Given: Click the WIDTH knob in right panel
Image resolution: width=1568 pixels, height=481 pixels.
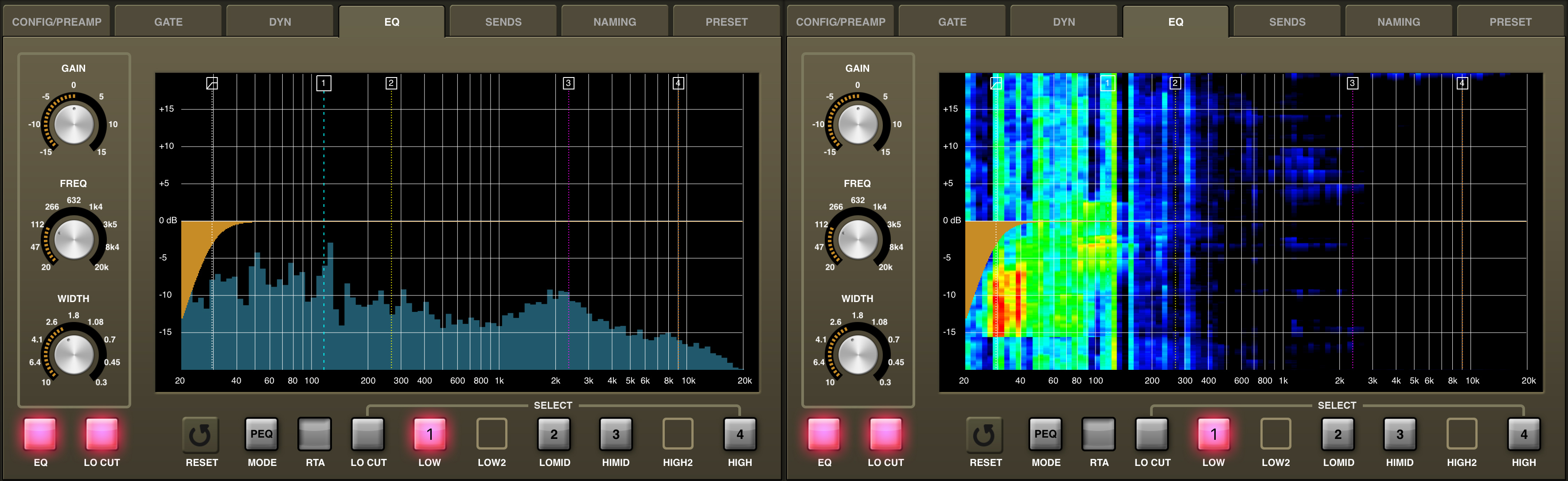Looking at the screenshot, I should (x=858, y=354).
